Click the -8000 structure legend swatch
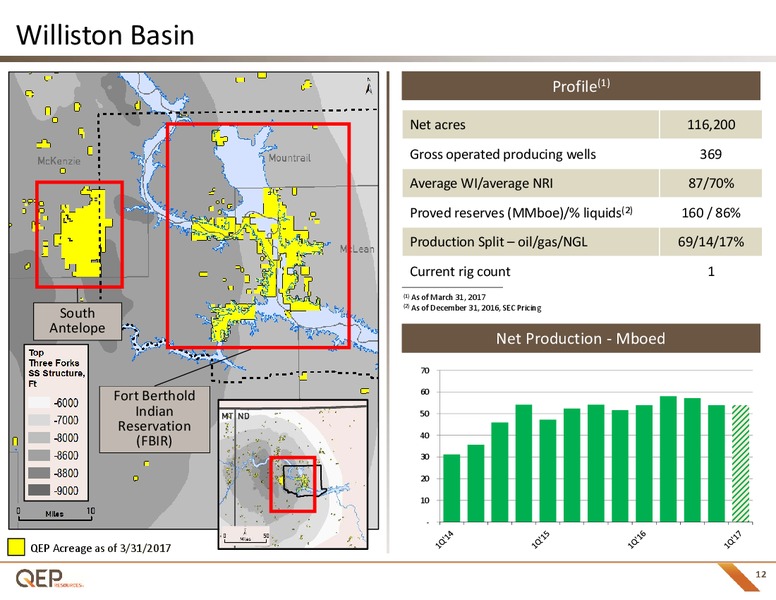This screenshot has width=776, height=600. (x=39, y=438)
